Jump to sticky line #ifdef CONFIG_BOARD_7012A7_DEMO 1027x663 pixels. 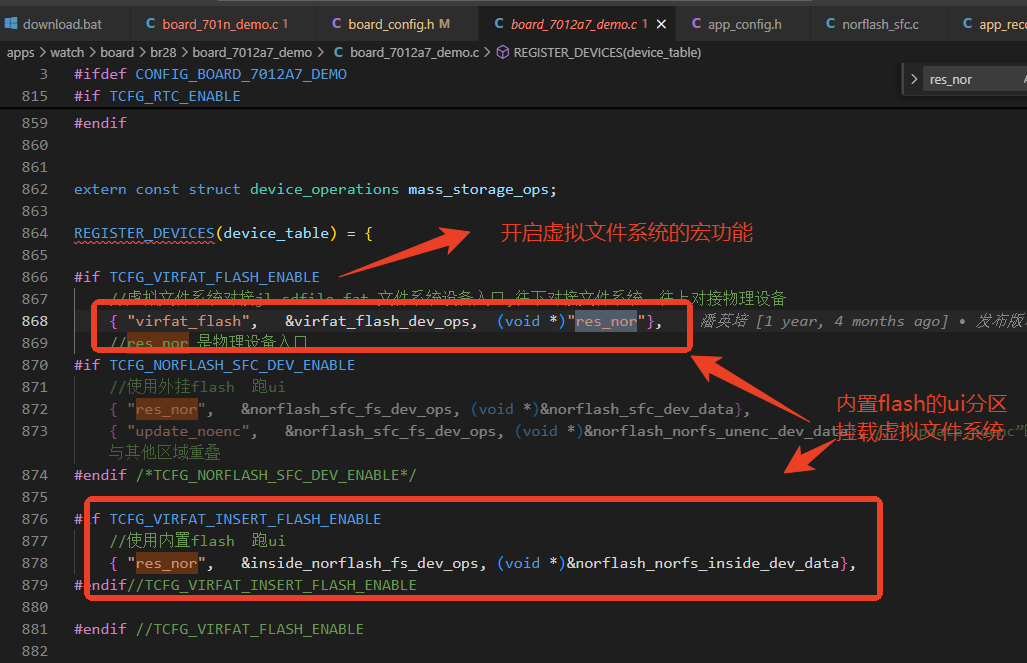click(x=210, y=74)
